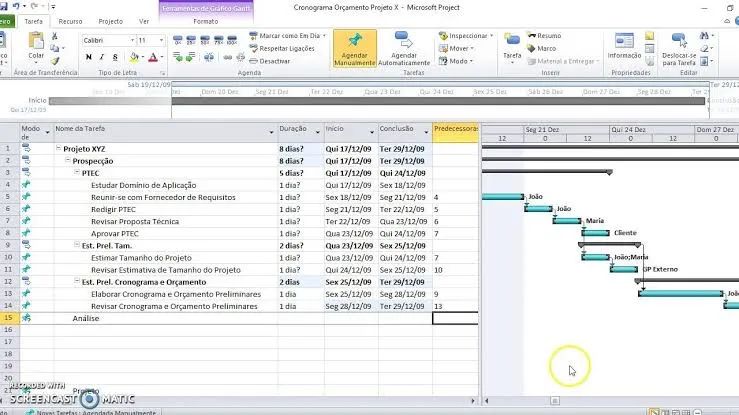Click the Undo arrow in quick access
Viewport: 739px width, 415px height.
16,6
